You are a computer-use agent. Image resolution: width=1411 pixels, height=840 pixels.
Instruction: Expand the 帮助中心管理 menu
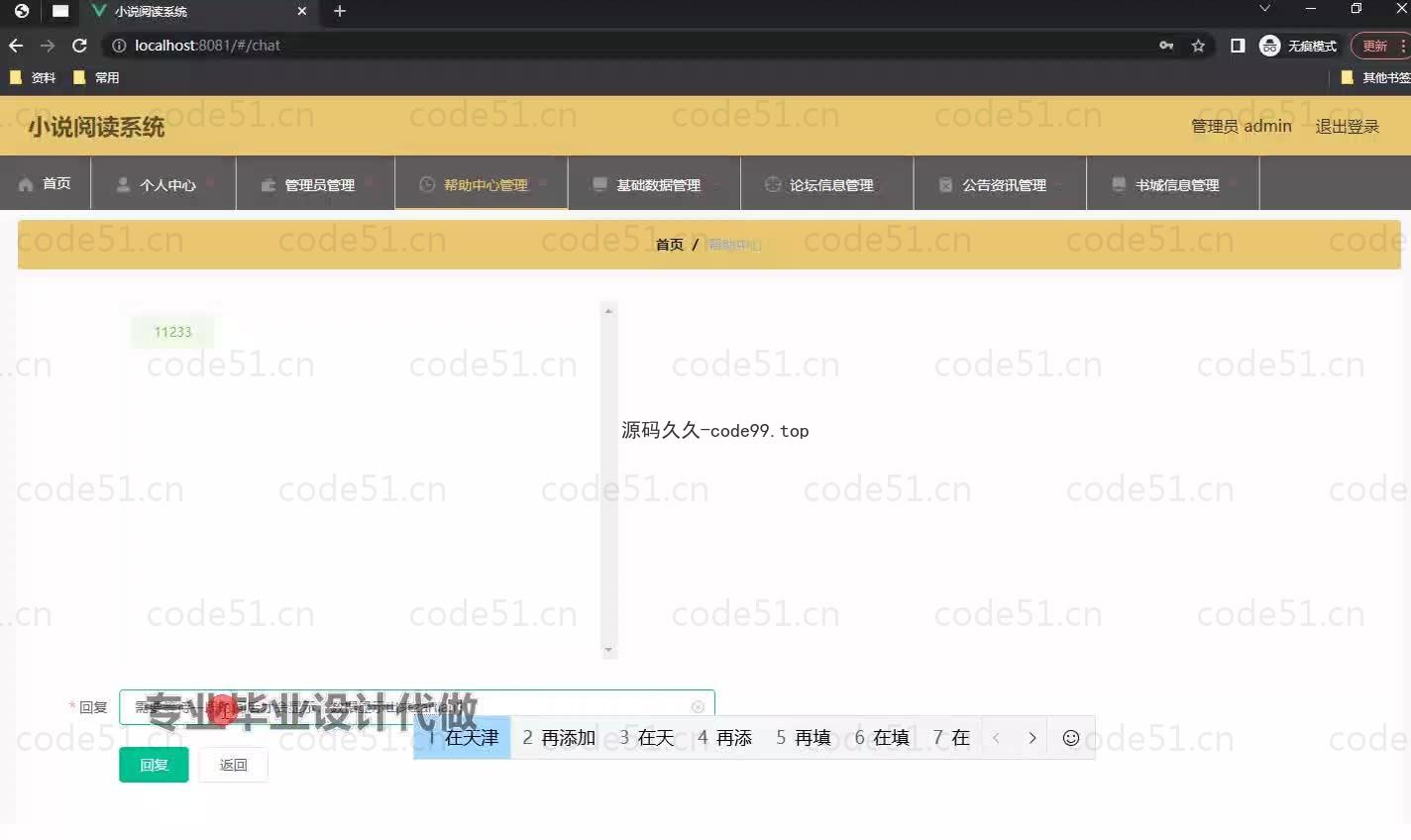[x=482, y=184]
